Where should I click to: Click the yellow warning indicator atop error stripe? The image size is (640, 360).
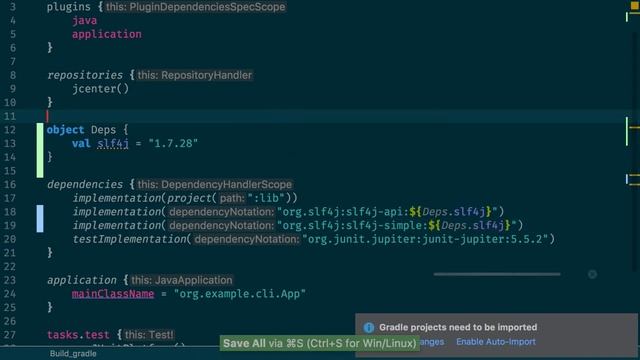click(x=635, y=5)
